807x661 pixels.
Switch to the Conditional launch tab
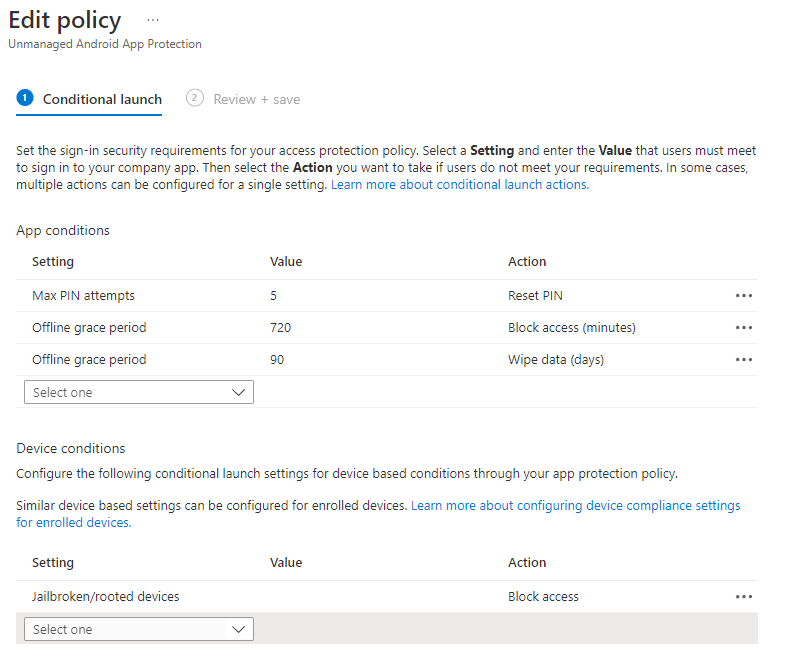pos(102,100)
